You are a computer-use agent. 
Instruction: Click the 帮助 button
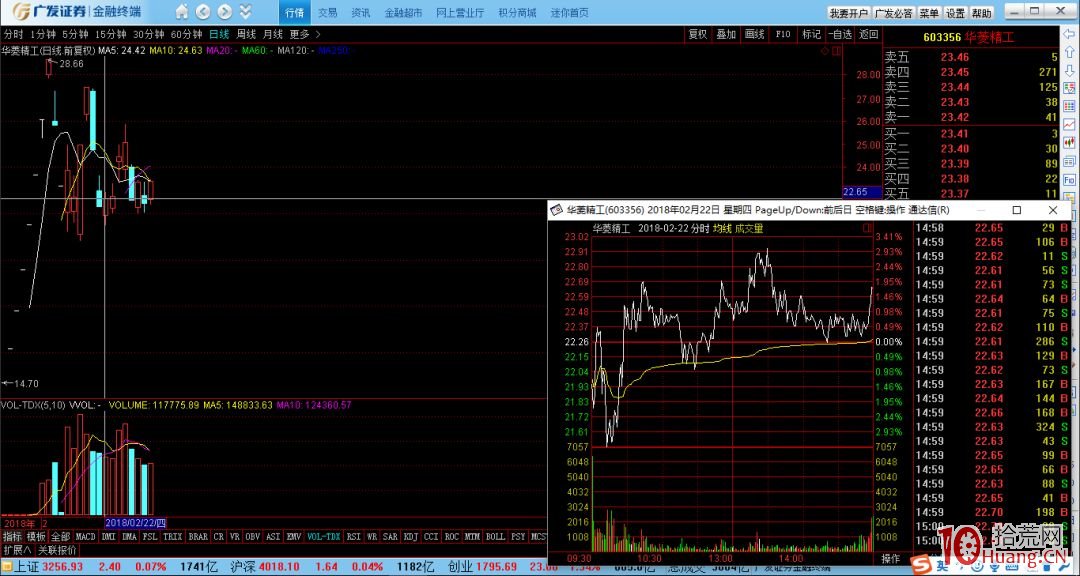pyautogui.click(x=982, y=13)
